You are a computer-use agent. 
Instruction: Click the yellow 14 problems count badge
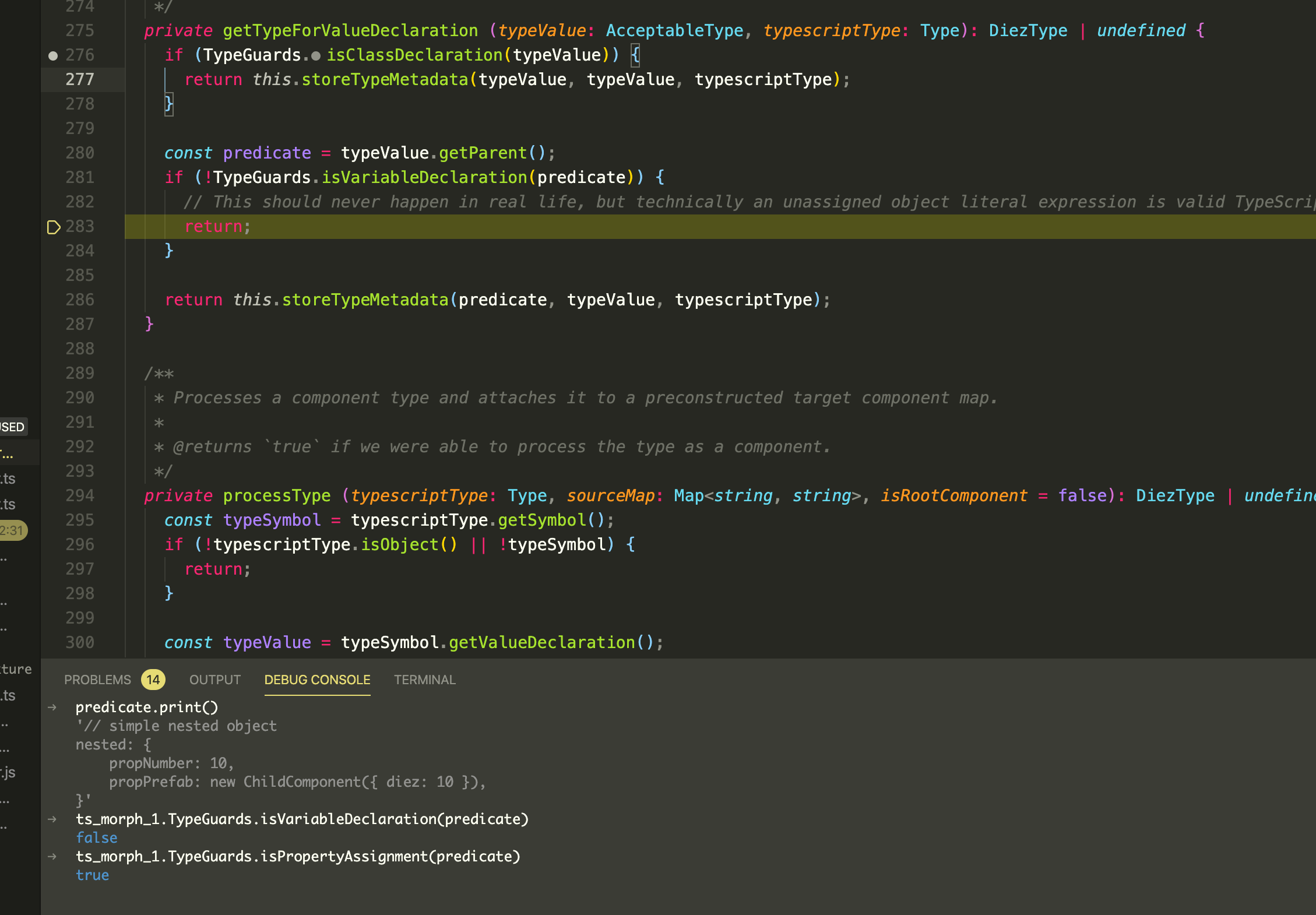click(153, 680)
